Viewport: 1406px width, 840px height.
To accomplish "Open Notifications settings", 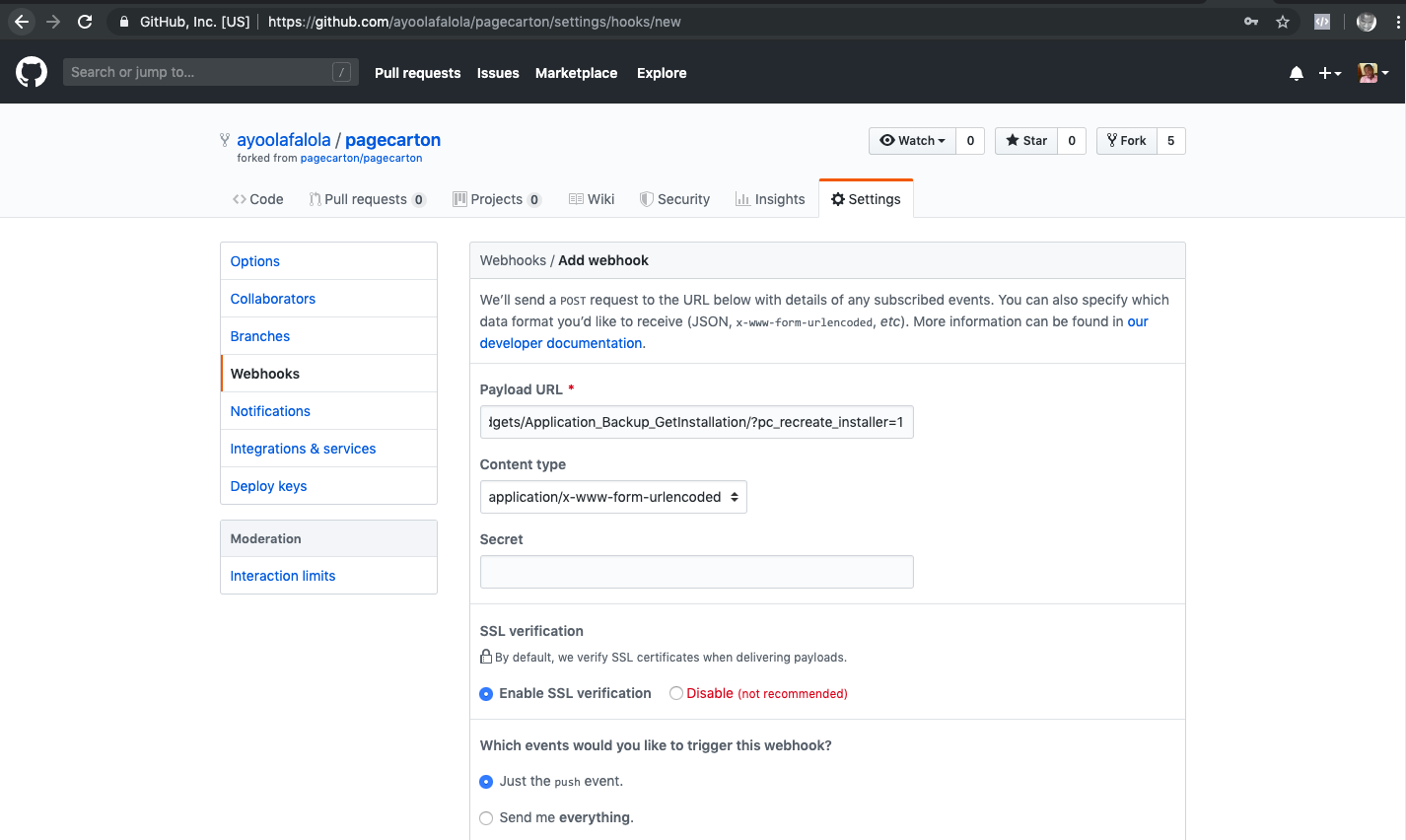I will (328, 411).
